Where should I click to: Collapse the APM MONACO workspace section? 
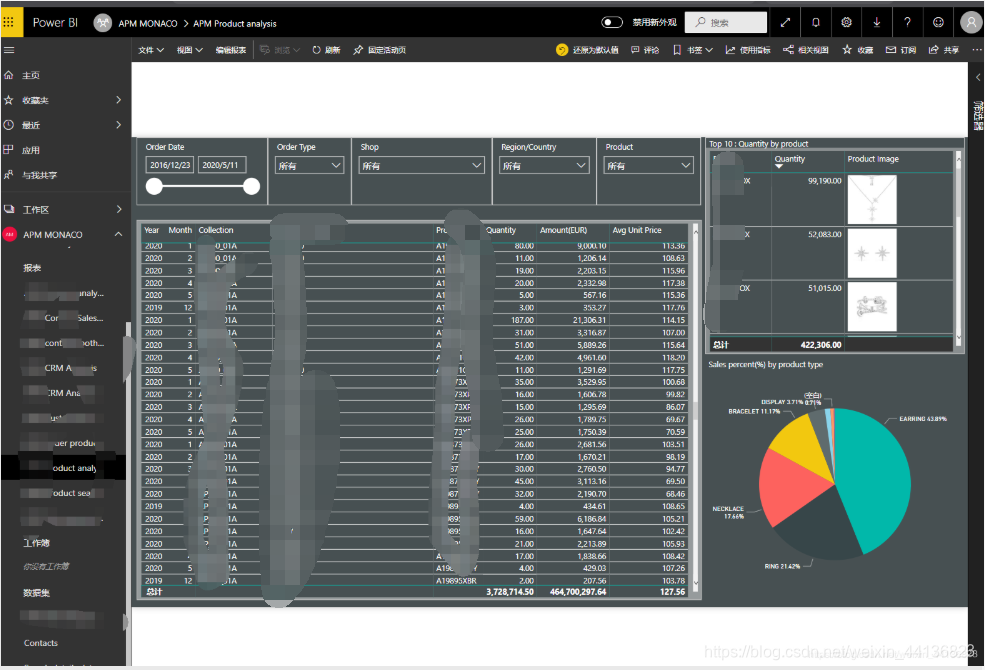(119, 234)
